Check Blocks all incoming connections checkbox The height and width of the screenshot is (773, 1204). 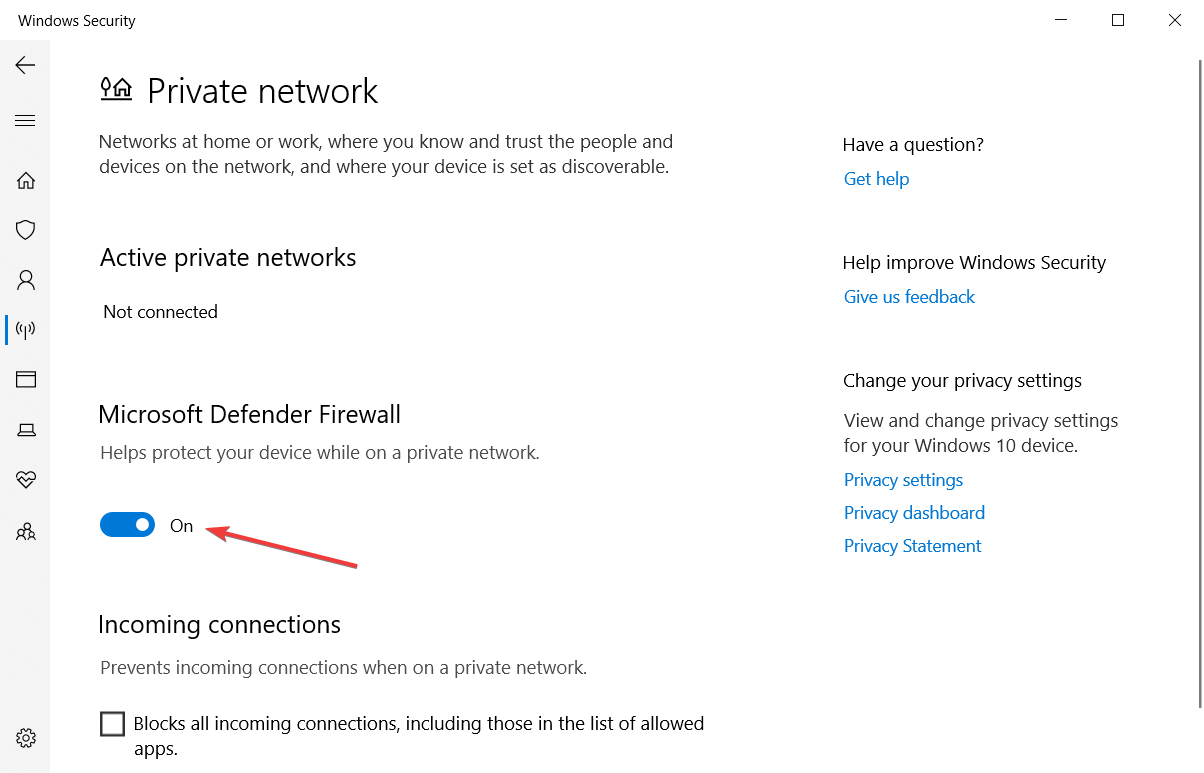tap(113, 724)
